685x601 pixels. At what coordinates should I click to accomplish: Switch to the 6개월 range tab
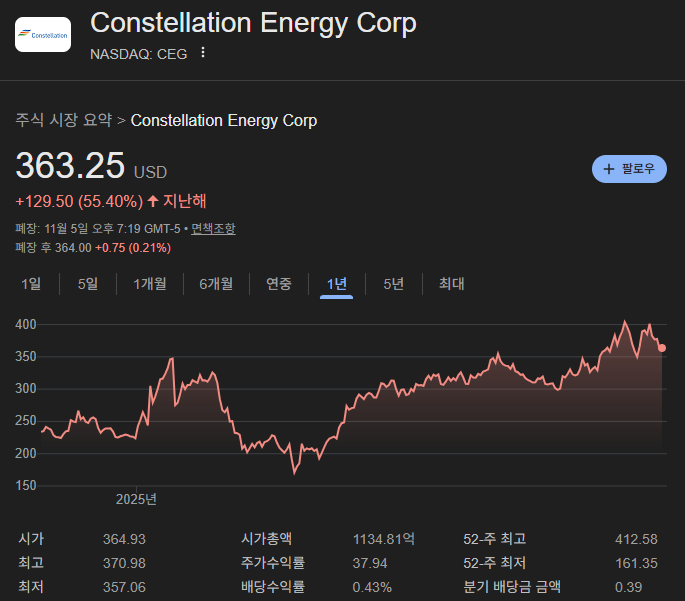pyautogui.click(x=216, y=284)
